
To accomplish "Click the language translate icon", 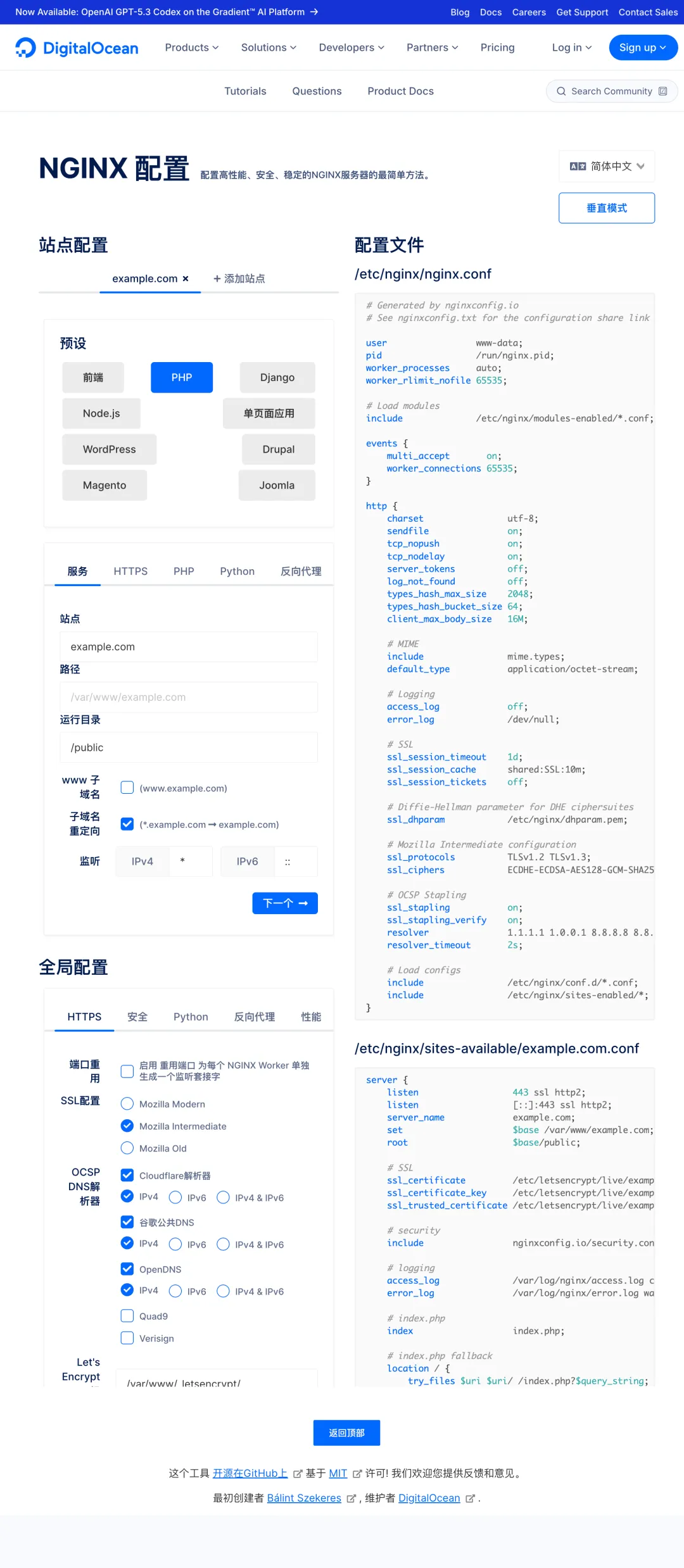I will tap(578, 166).
